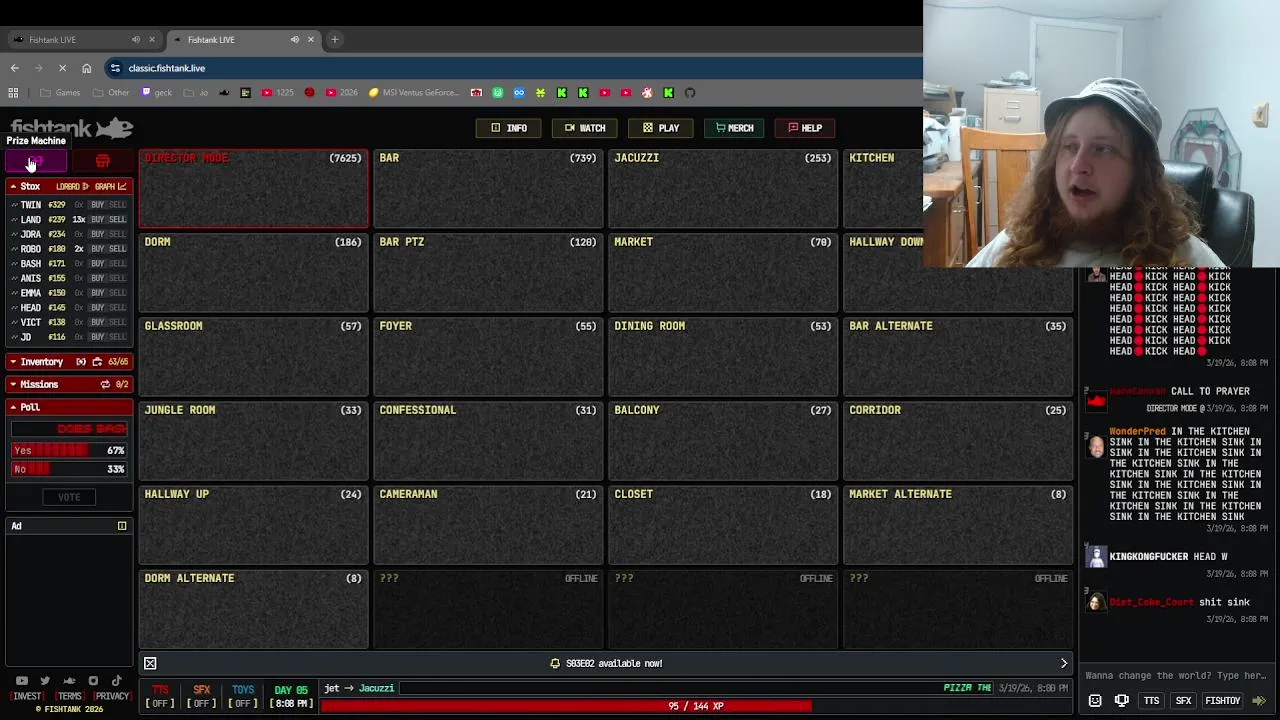Select No in the poll
1280x720 pixels.
pyautogui.click(x=69, y=469)
